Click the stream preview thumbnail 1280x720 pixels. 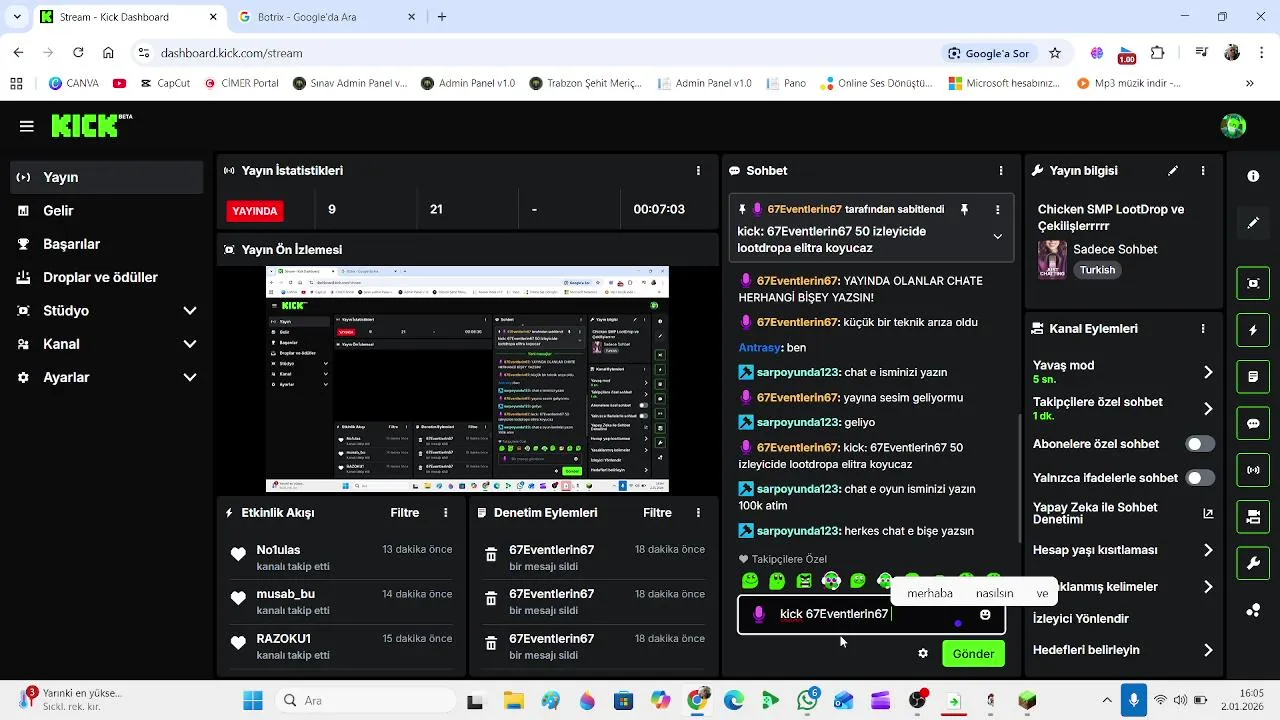(x=467, y=379)
